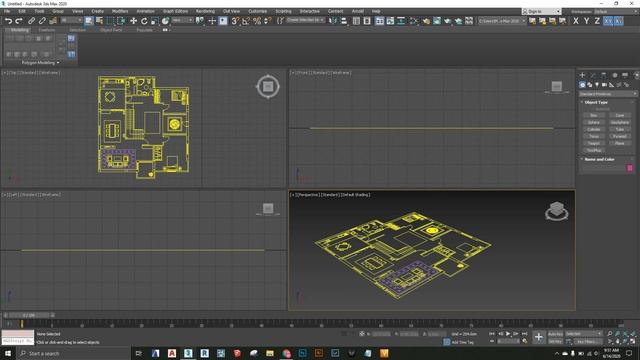Select the Bind to Space Warp tool
This screenshot has height=360, width=640.
click(53, 21)
